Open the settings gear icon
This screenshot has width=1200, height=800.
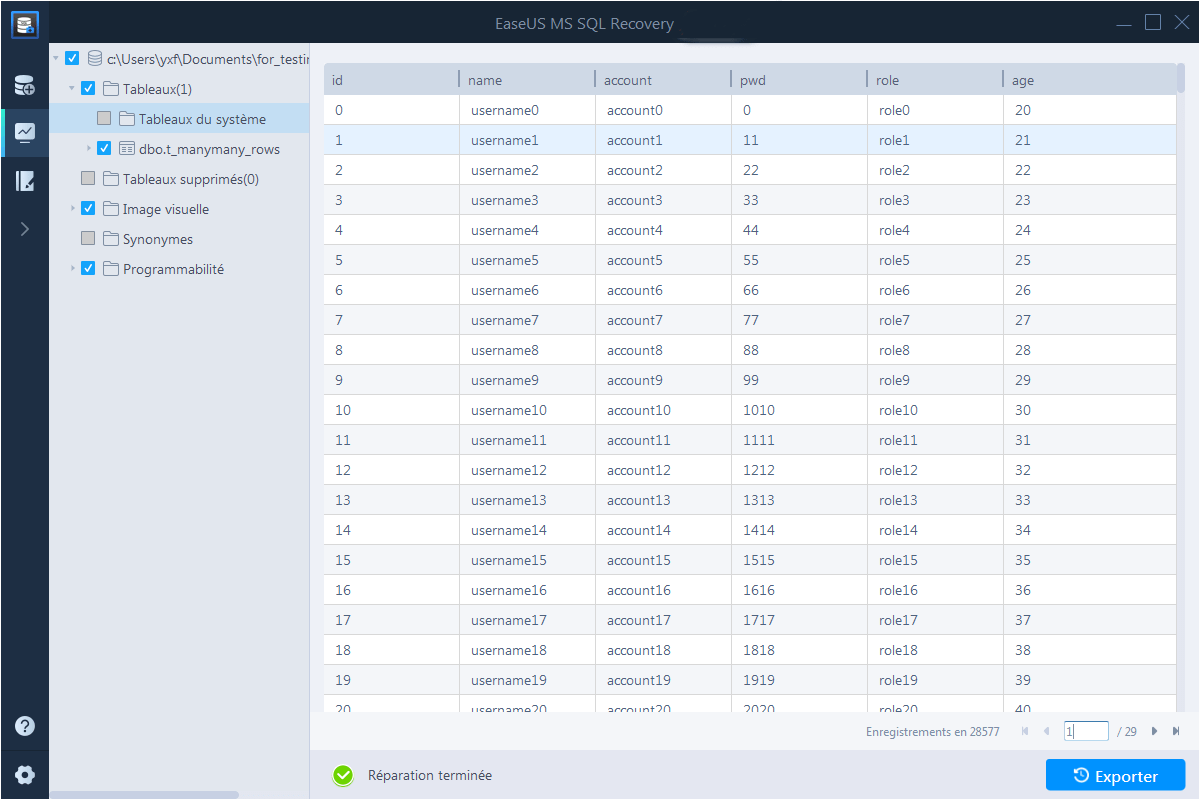pos(25,774)
